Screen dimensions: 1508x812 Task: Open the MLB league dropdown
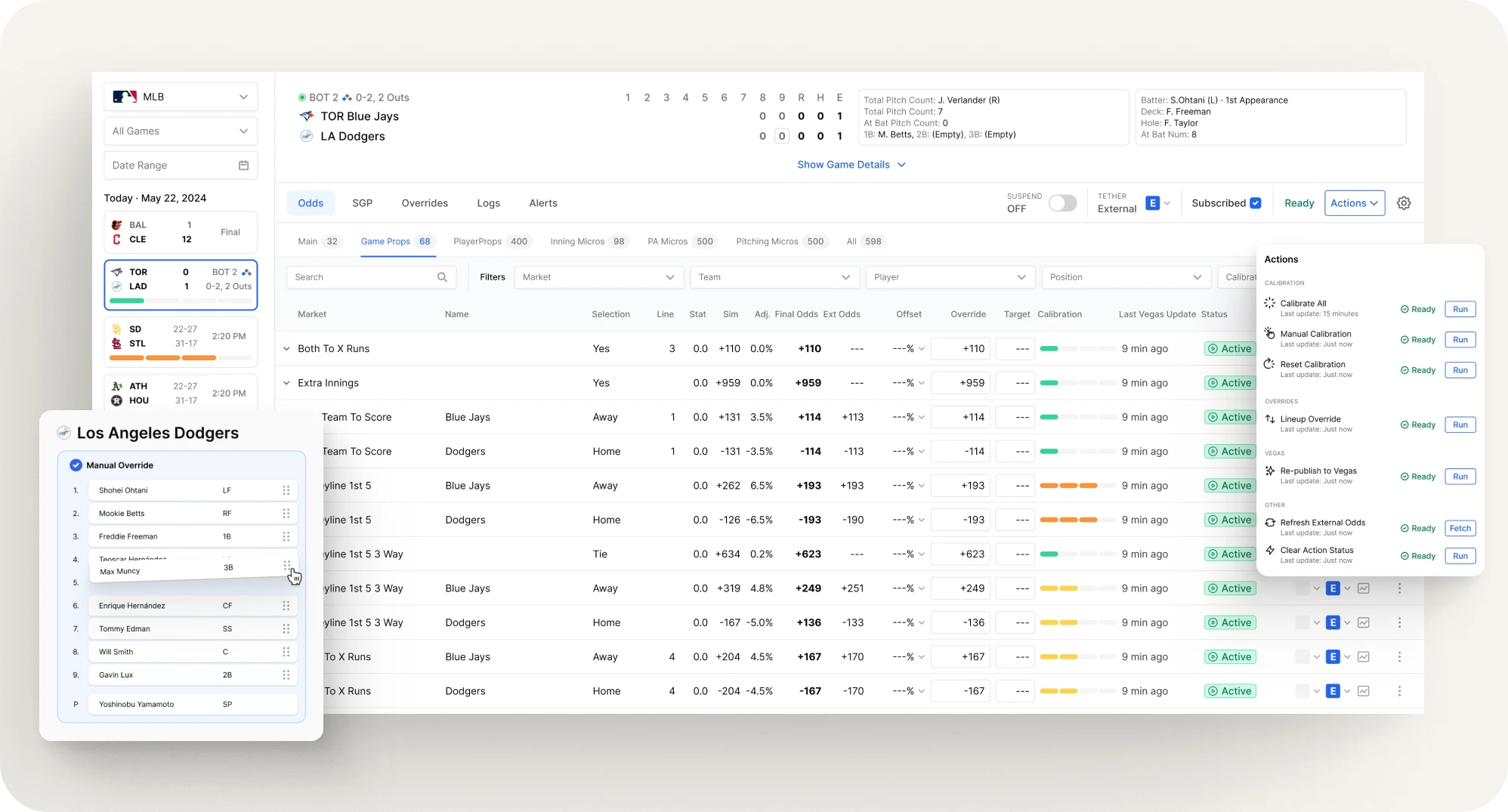click(181, 97)
